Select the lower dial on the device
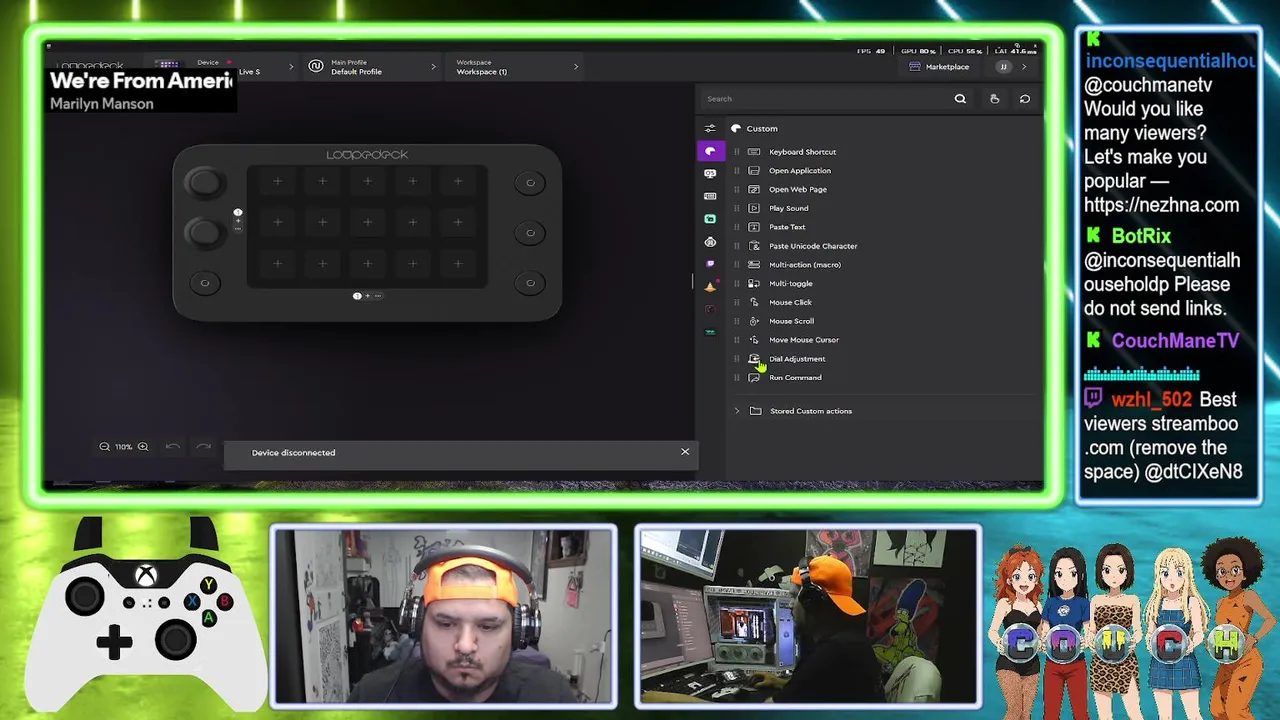 [205, 232]
